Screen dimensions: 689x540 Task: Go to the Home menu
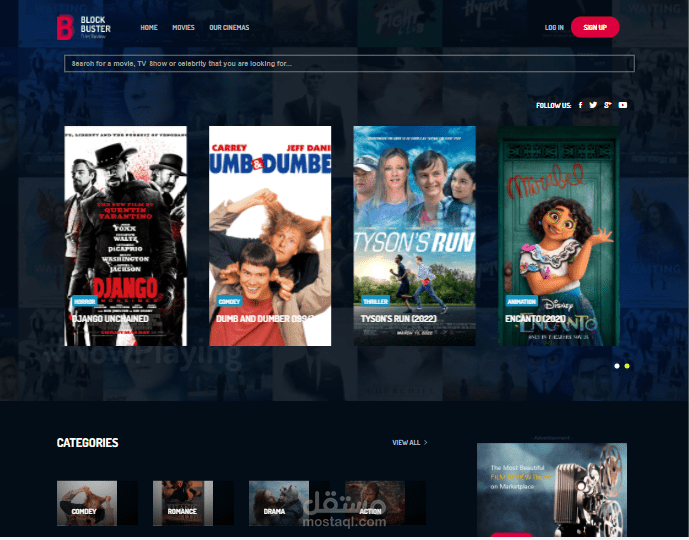(149, 27)
